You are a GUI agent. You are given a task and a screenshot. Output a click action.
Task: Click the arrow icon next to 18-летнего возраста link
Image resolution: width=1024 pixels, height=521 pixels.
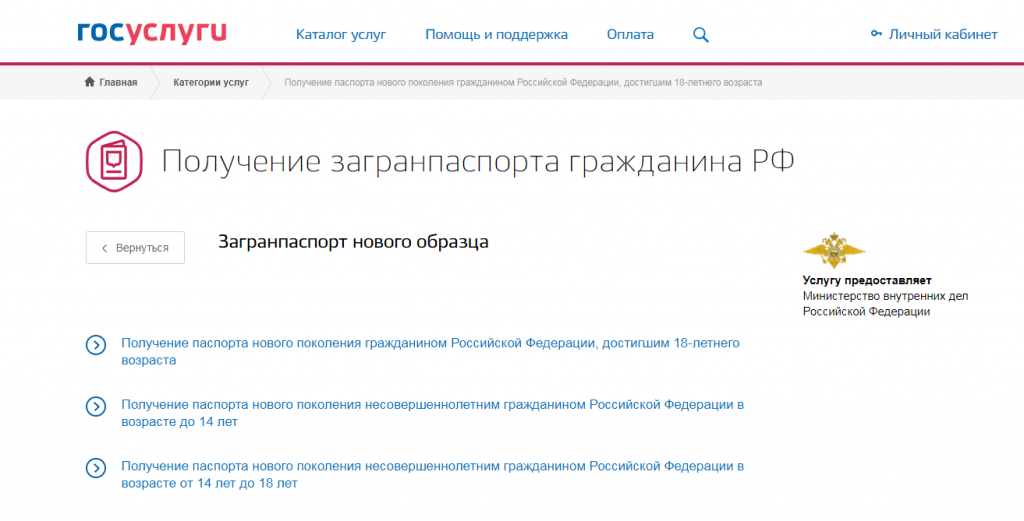(96, 345)
